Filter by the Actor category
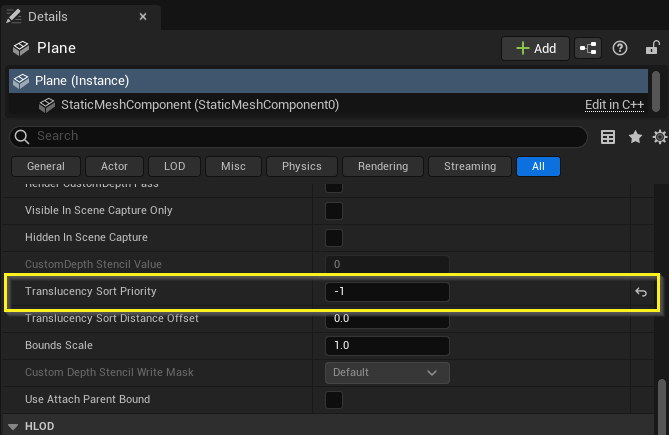This screenshot has height=435, width=669. coord(114,166)
